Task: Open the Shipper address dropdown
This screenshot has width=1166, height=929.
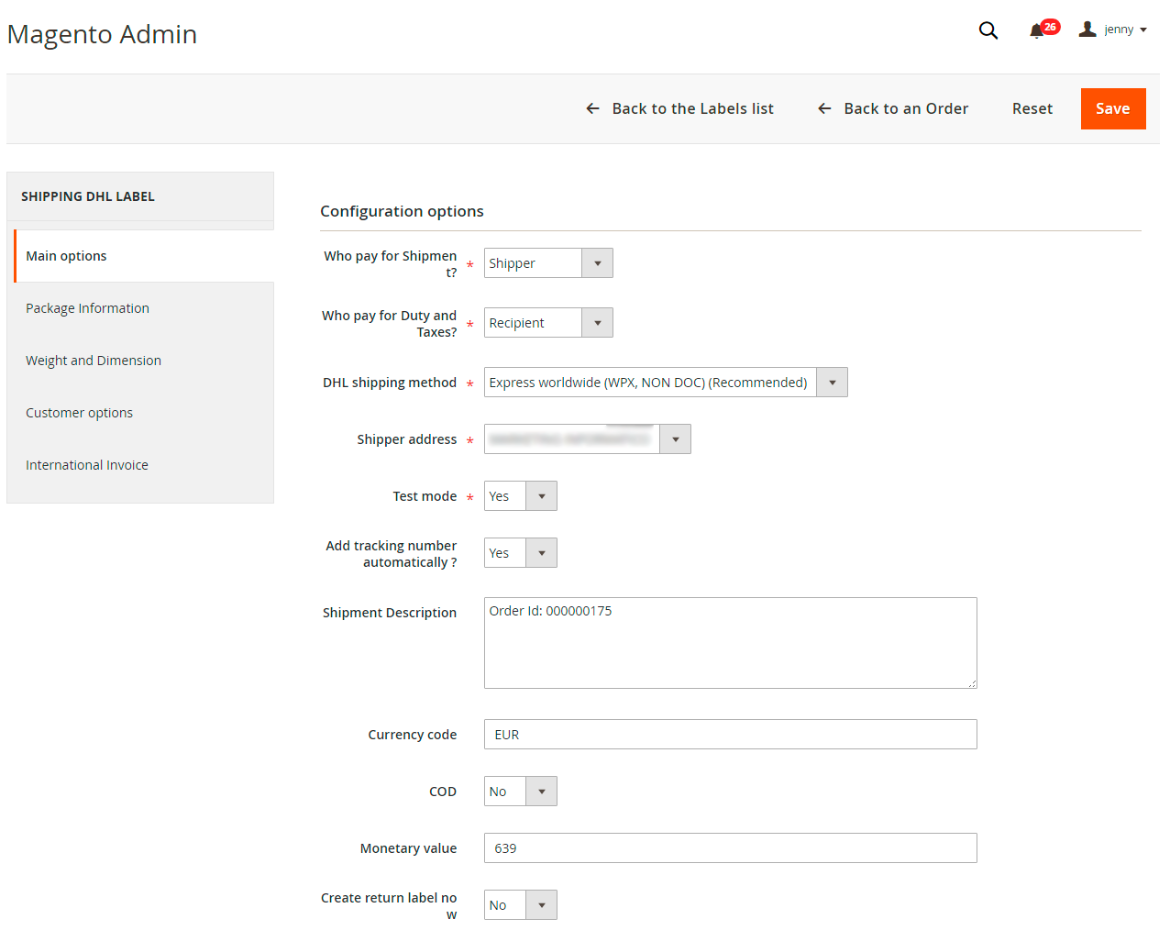Action: pyautogui.click(x=587, y=439)
